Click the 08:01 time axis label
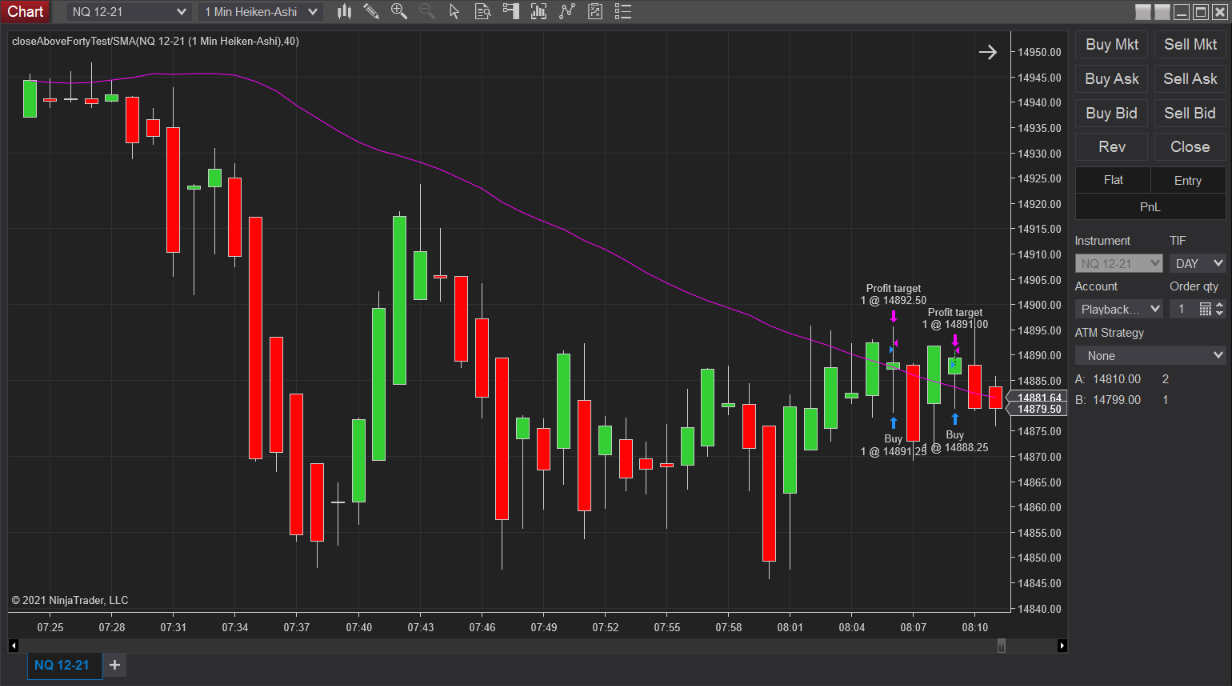The image size is (1232, 686). point(790,627)
